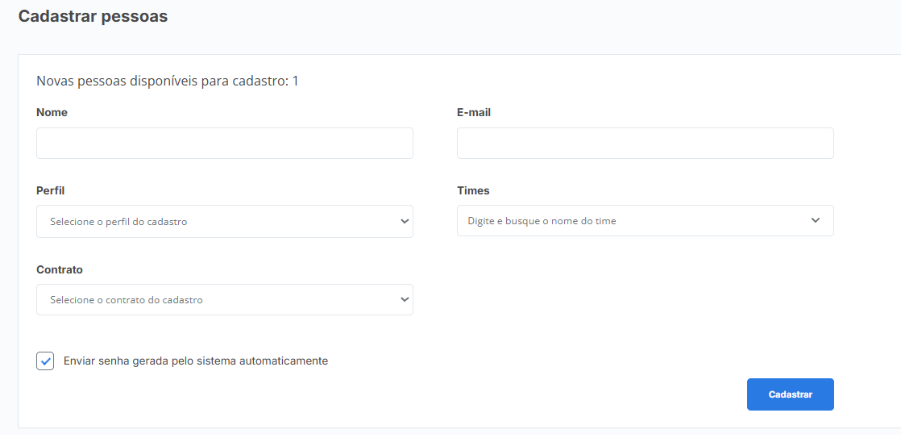Click 'Digite e busque o nome do time' placeholder
This screenshot has width=901, height=435.
(x=542, y=221)
